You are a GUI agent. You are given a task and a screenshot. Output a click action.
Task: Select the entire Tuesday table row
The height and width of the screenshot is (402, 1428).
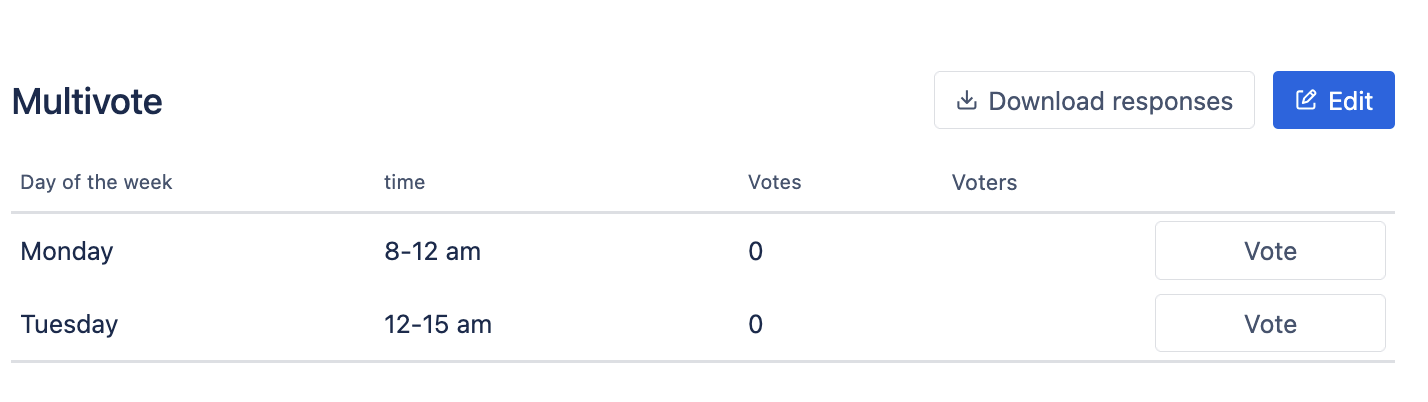pos(600,325)
